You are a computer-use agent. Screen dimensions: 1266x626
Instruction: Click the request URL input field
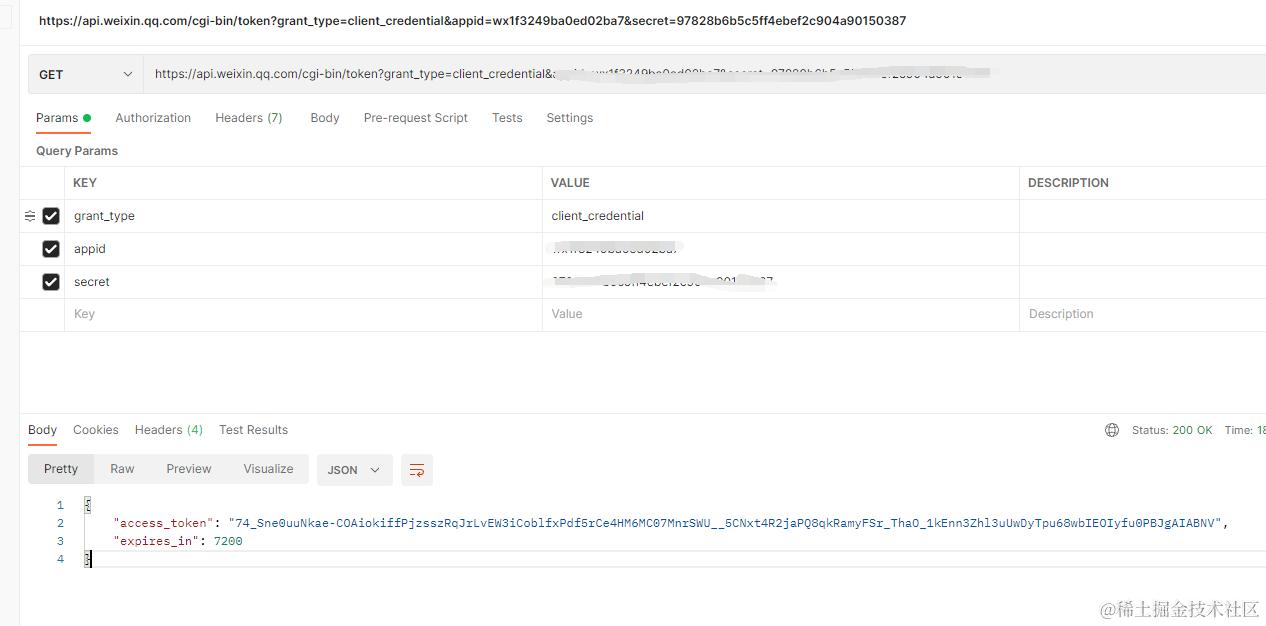(x=704, y=75)
